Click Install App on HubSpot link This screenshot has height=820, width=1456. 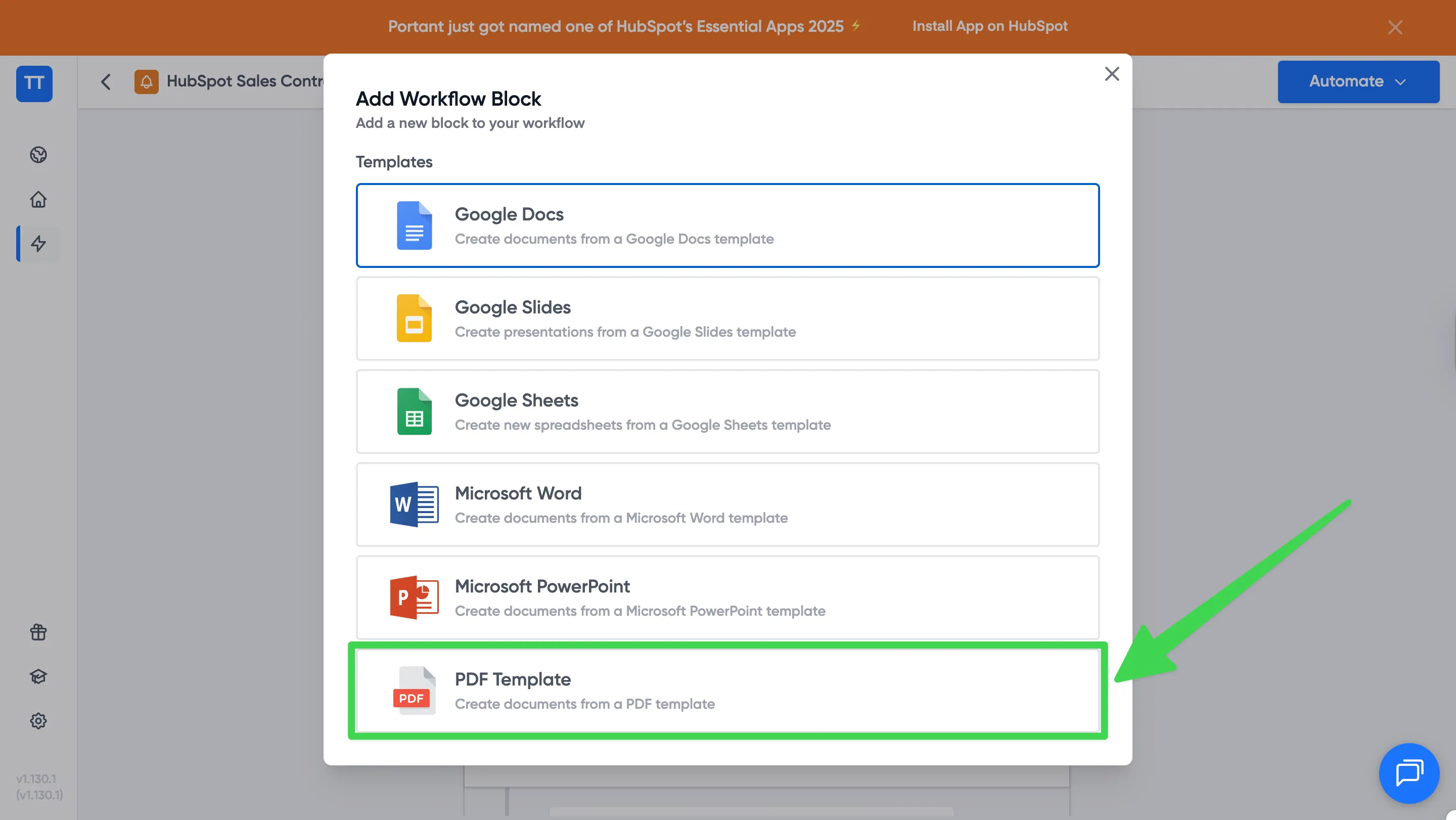(x=990, y=26)
